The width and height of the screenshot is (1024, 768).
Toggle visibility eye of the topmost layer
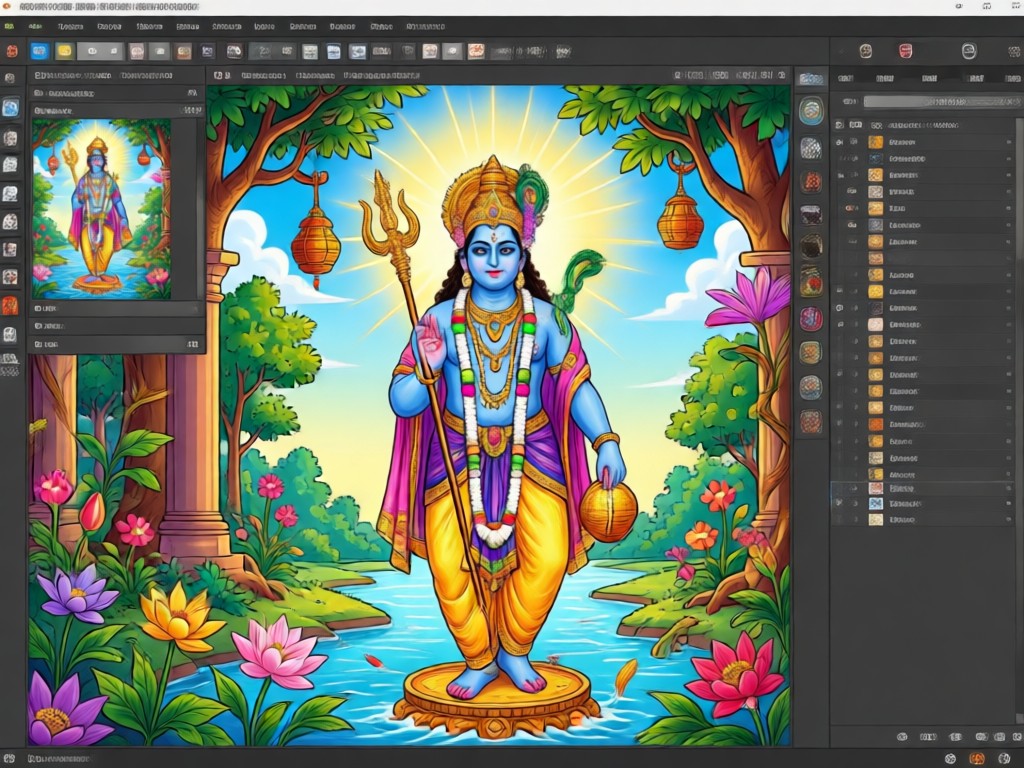point(840,142)
